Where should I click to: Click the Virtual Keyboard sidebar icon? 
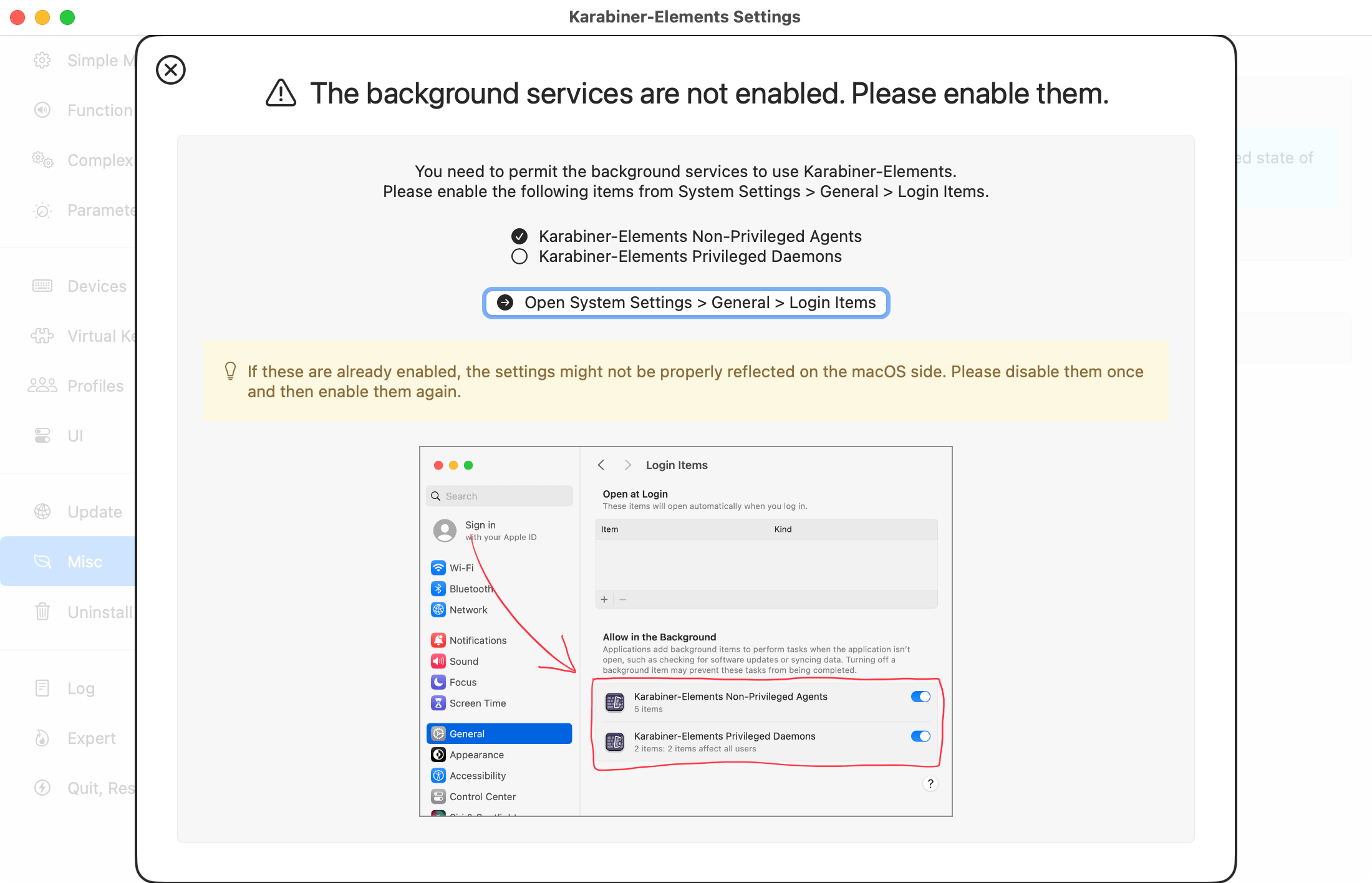point(42,335)
